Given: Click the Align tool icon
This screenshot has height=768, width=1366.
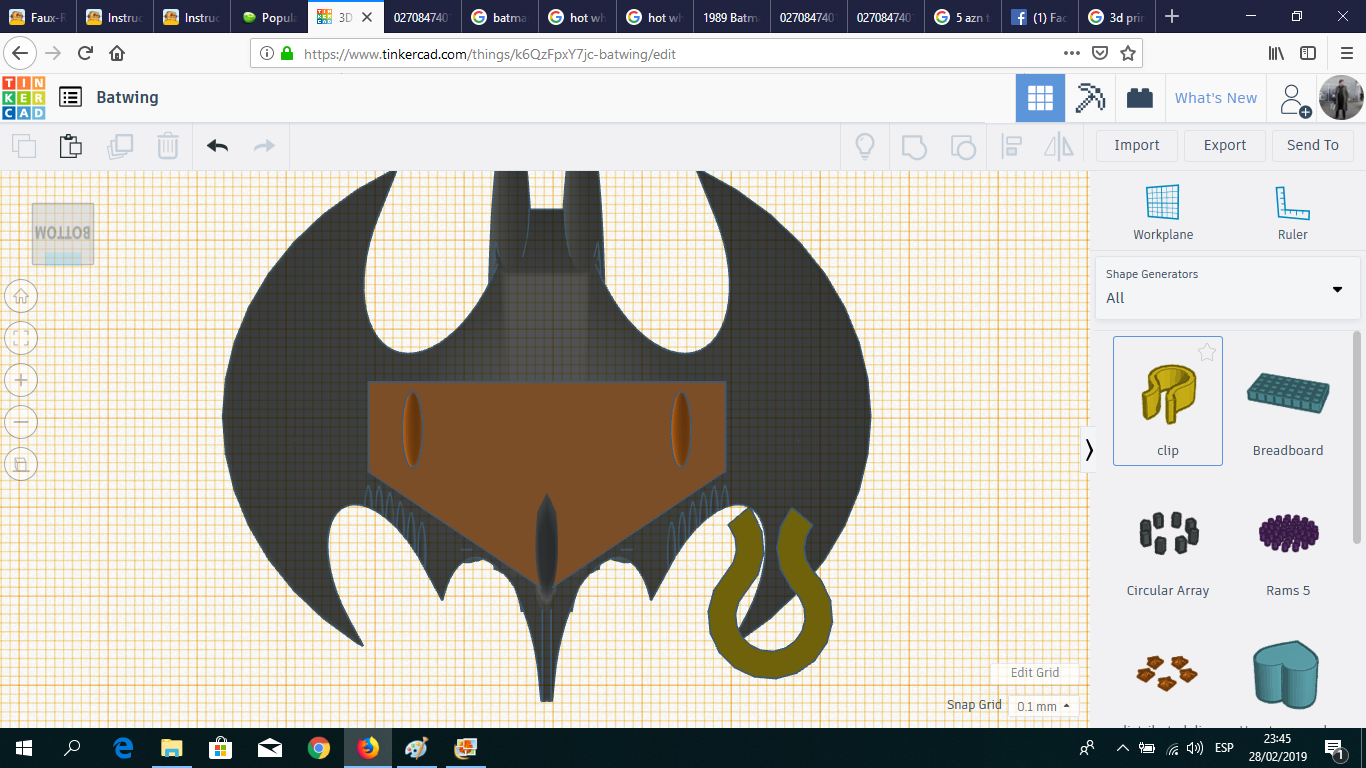Looking at the screenshot, I should (1012, 146).
